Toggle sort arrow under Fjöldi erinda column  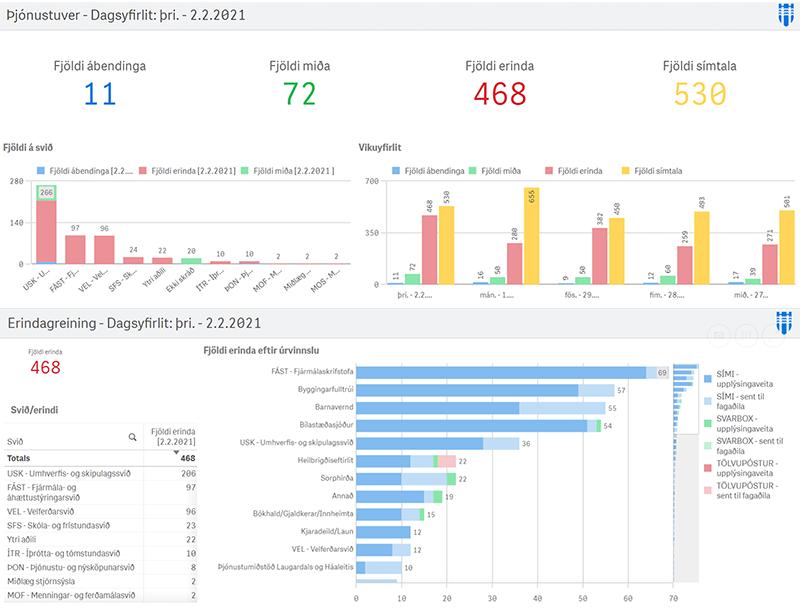coord(176,452)
